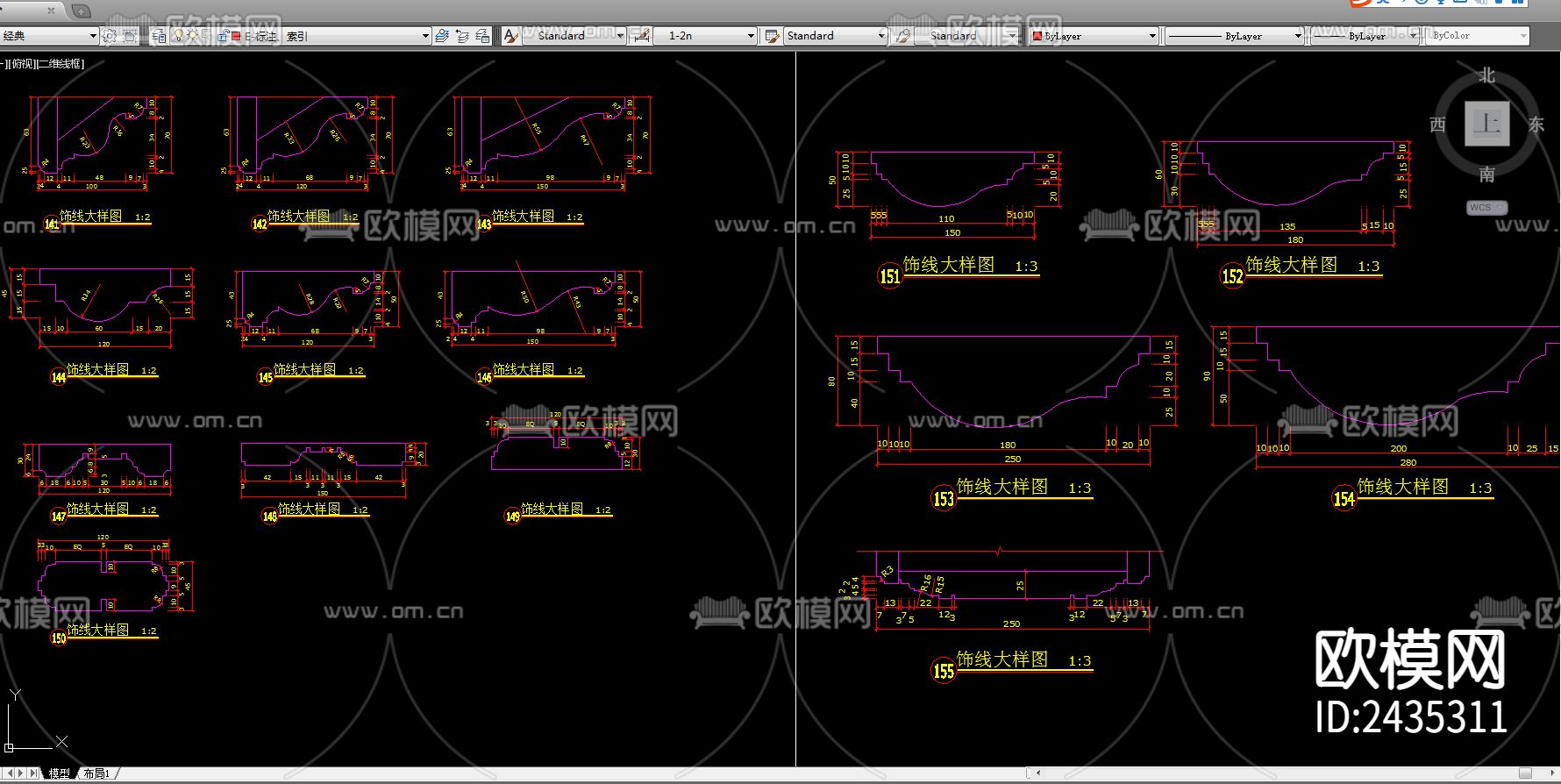The width and height of the screenshot is (1561, 784).
Task: Expand the ByLayer color control dropdown
Action: [x=1152, y=36]
